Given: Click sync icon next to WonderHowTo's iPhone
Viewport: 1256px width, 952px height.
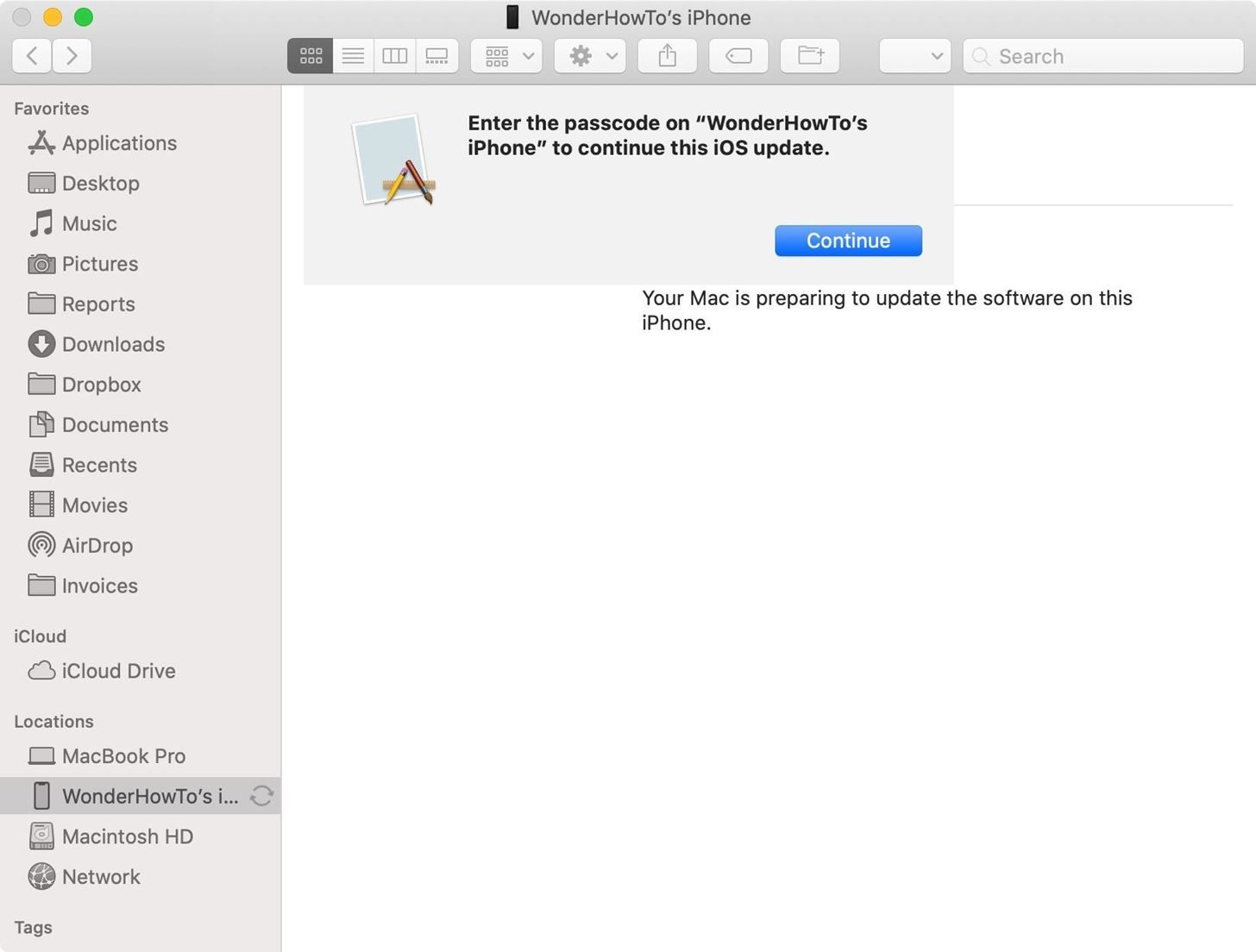Looking at the screenshot, I should 261,796.
